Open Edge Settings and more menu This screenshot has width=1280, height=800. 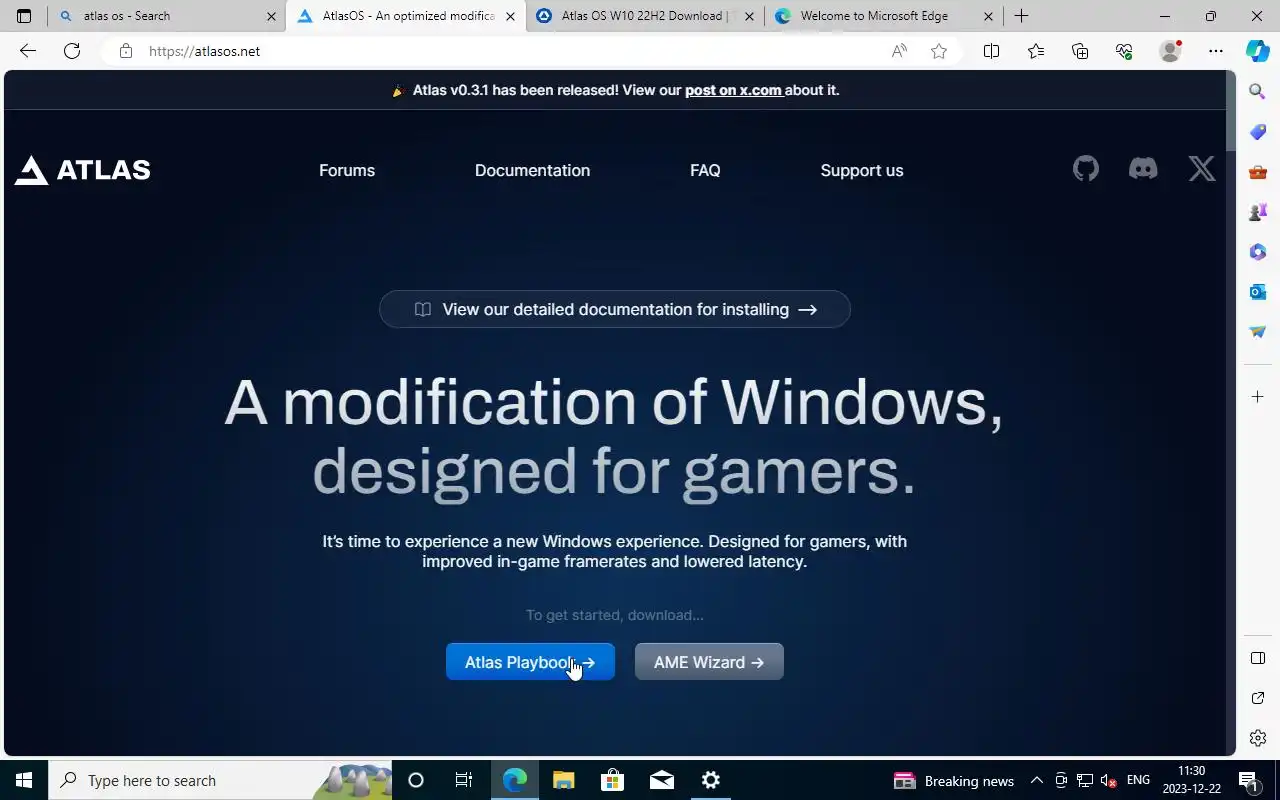click(1216, 51)
